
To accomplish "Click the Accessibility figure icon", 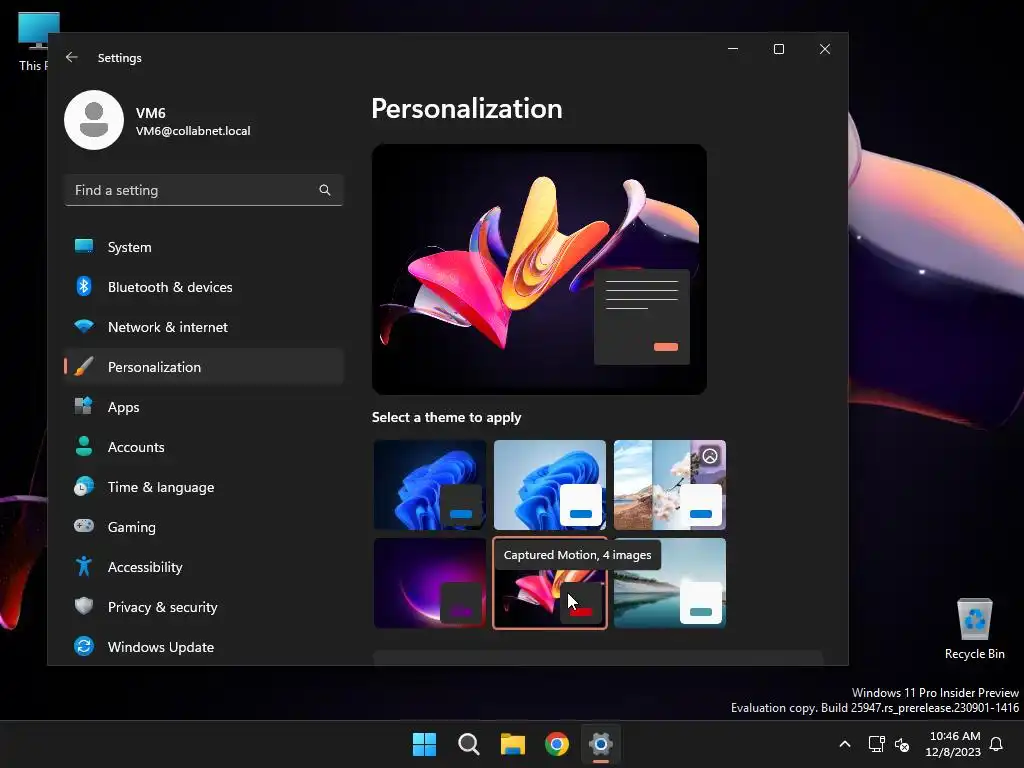I will [x=84, y=566].
